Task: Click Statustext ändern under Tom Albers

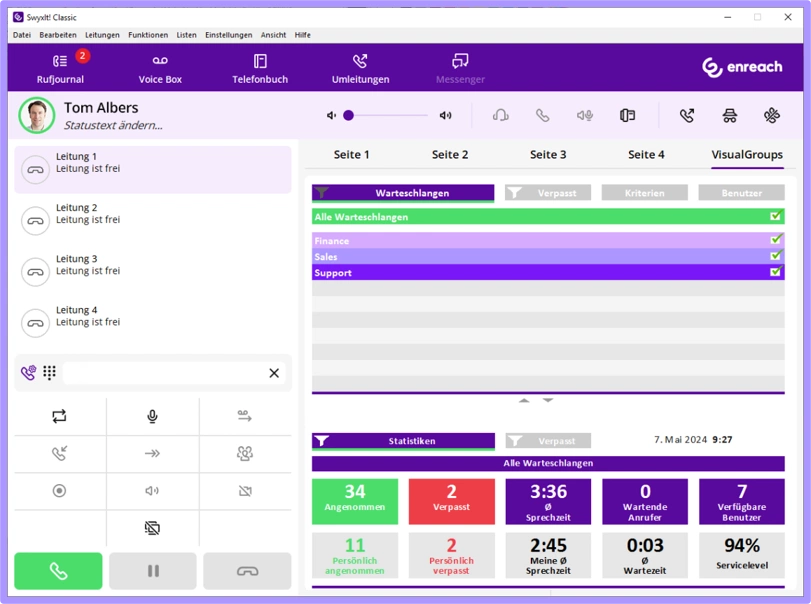Action: coord(113,126)
